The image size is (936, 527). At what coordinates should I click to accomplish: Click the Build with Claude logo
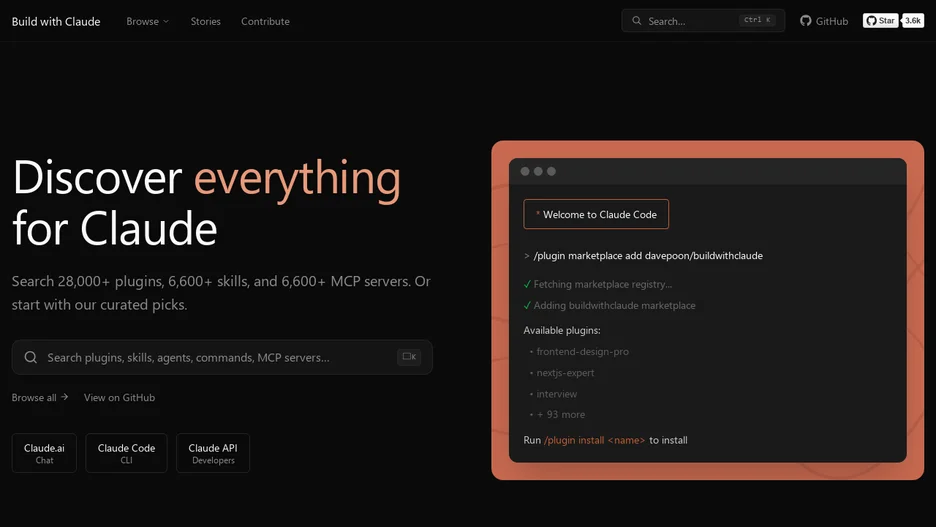pos(56,21)
